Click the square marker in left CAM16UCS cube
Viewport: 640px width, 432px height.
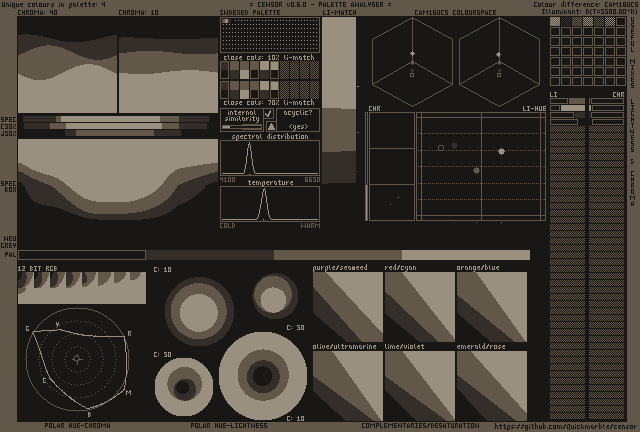click(412, 75)
